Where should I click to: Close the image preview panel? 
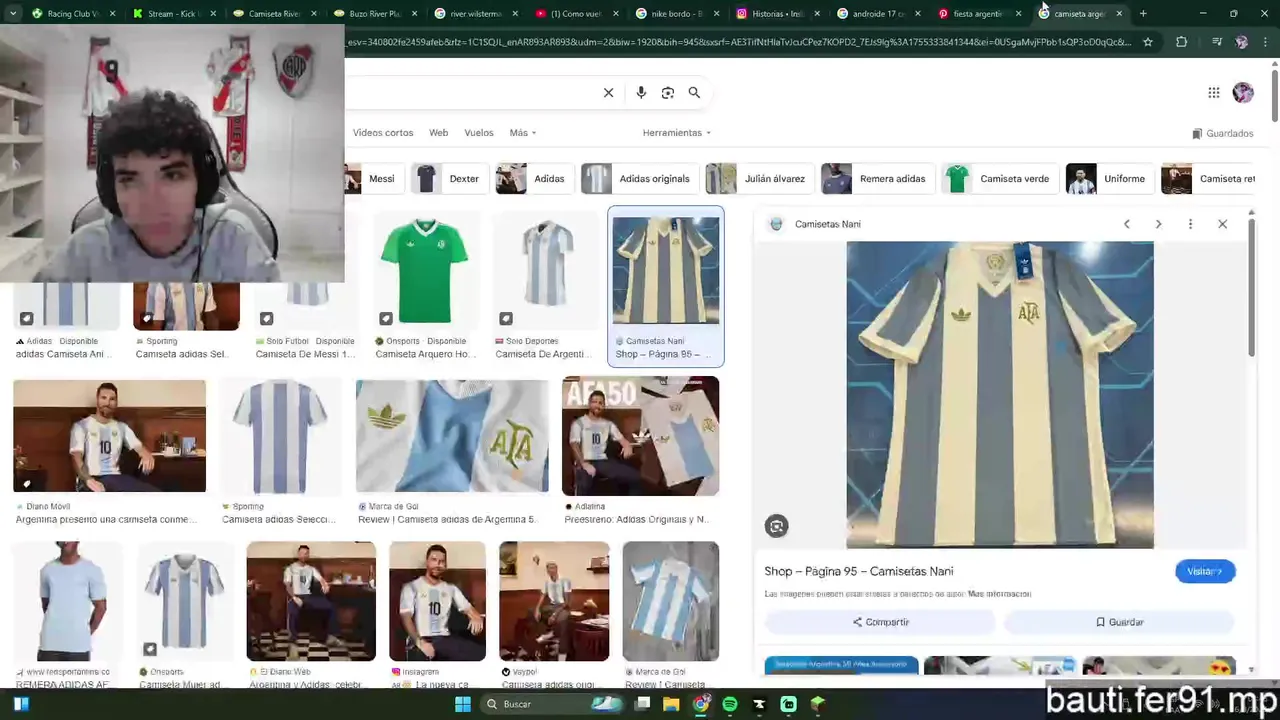(1222, 224)
